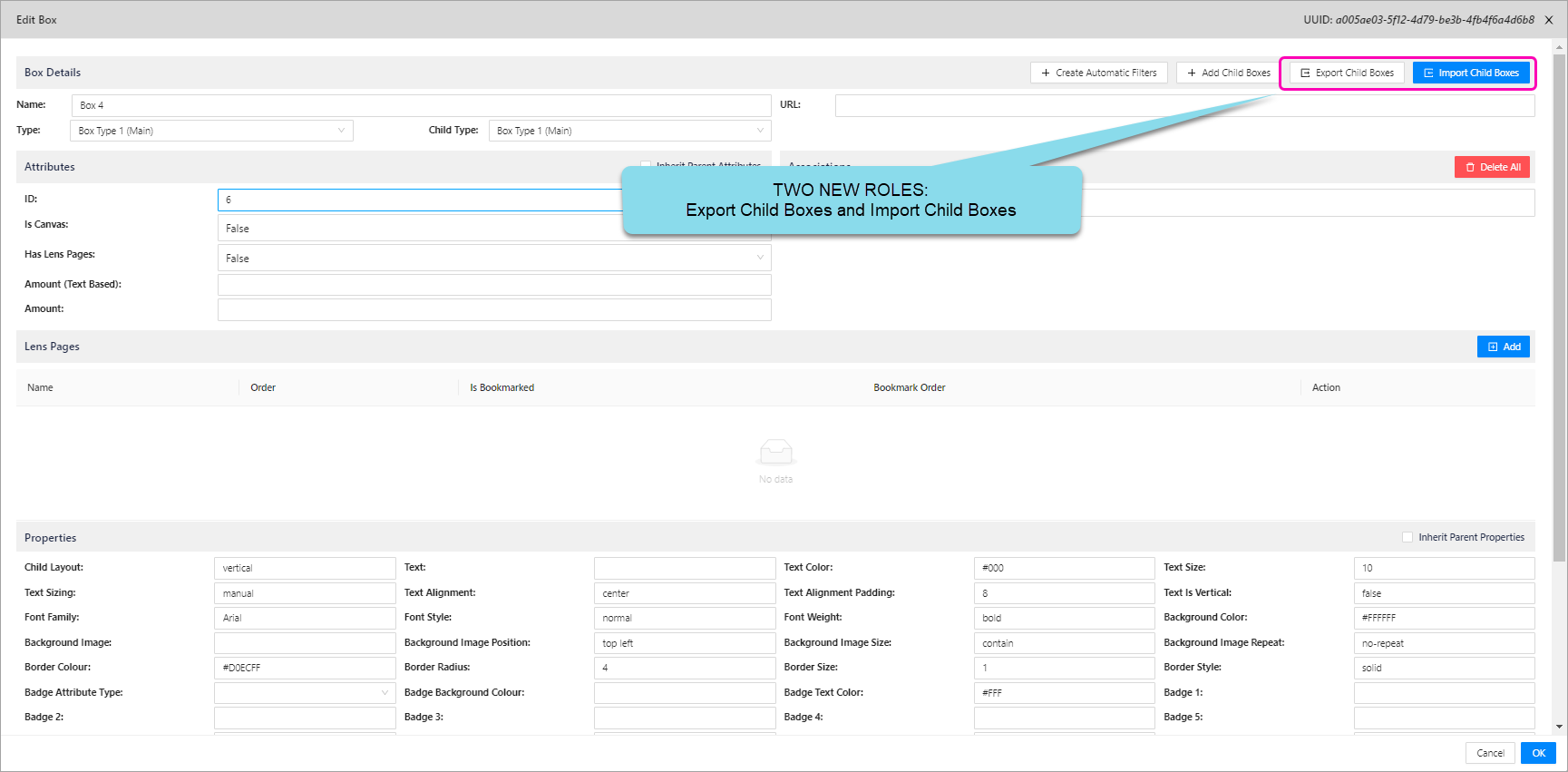
Task: Edit the Text property field
Action: [x=685, y=568]
